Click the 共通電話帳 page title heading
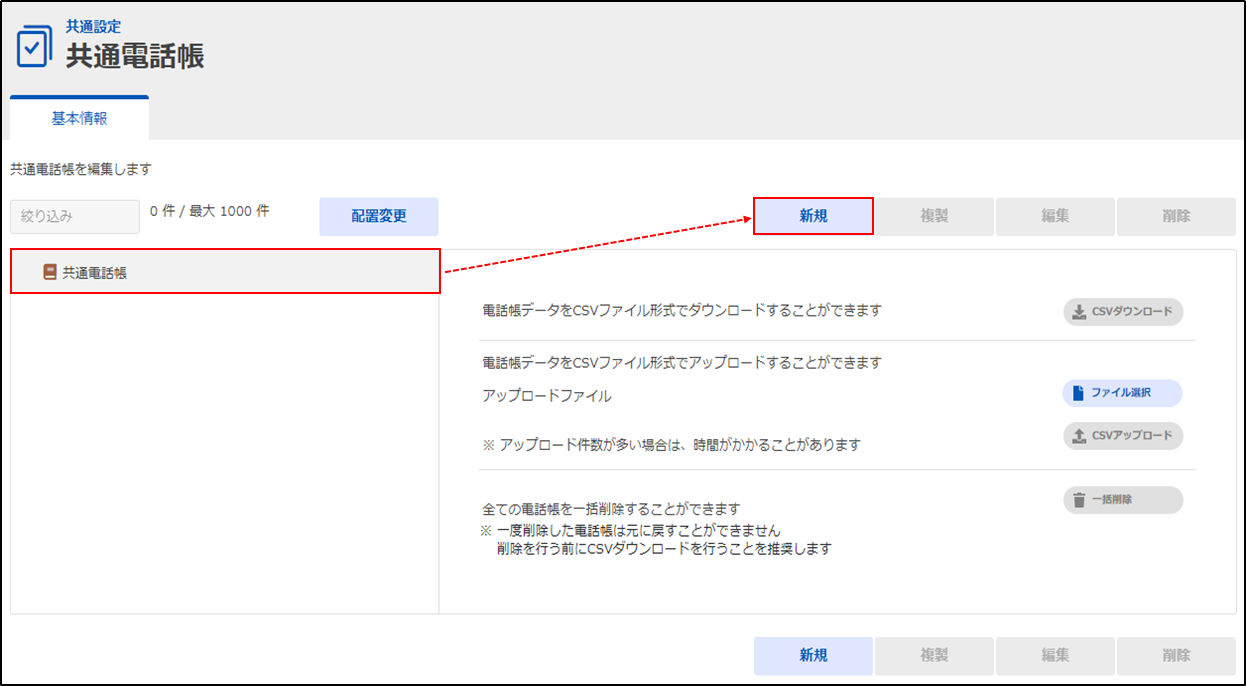The width and height of the screenshot is (1246, 686). click(x=135, y=56)
